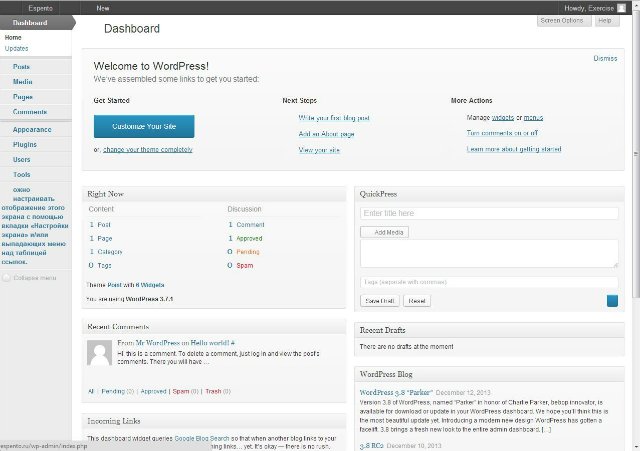Click Add Media in QuickPress
Viewport: 640px width, 451px height.
(384, 232)
